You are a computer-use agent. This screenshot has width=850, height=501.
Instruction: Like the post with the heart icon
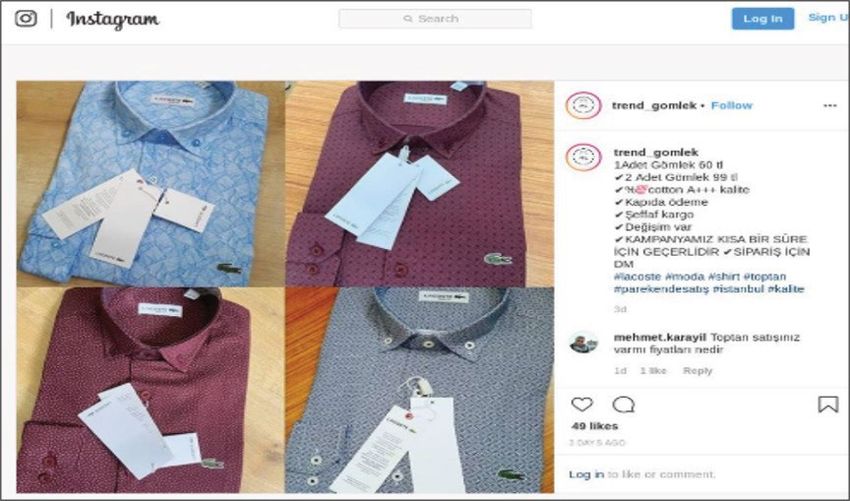pyautogui.click(x=582, y=404)
